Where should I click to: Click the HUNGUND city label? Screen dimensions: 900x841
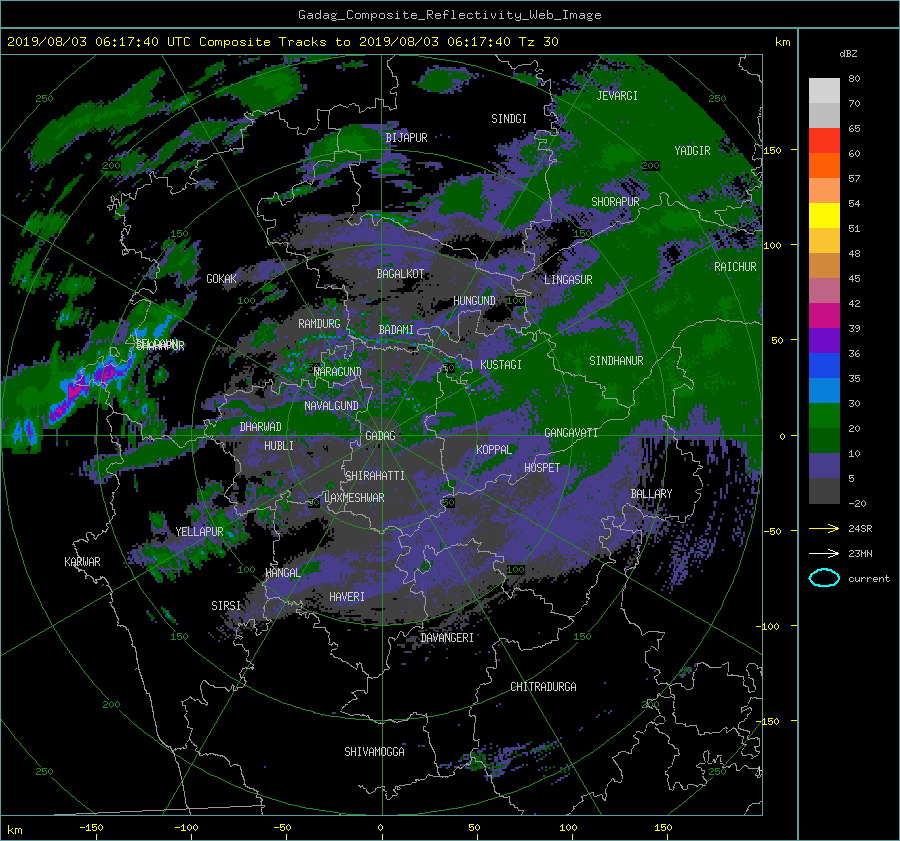(x=474, y=301)
